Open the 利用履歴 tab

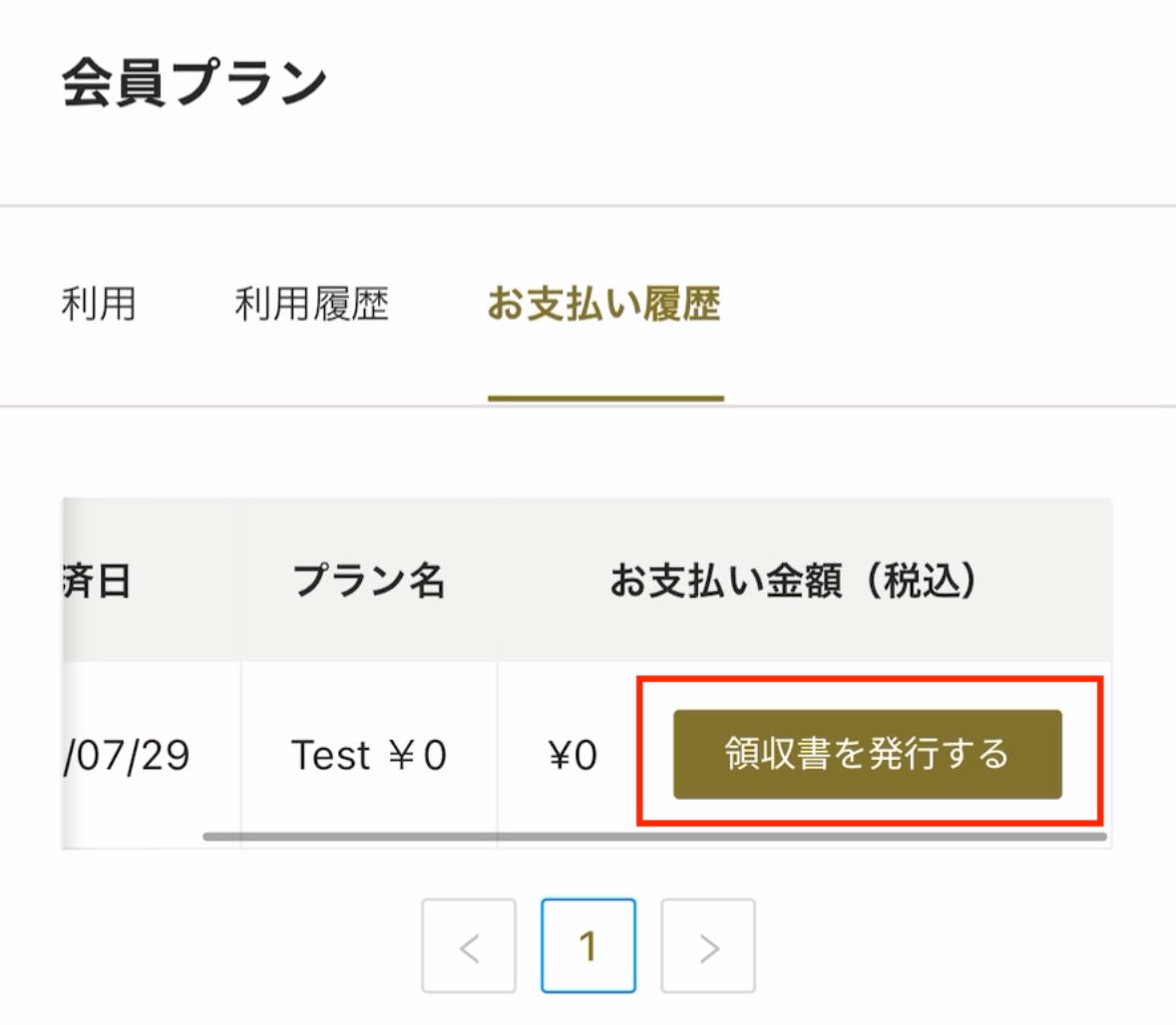(311, 304)
